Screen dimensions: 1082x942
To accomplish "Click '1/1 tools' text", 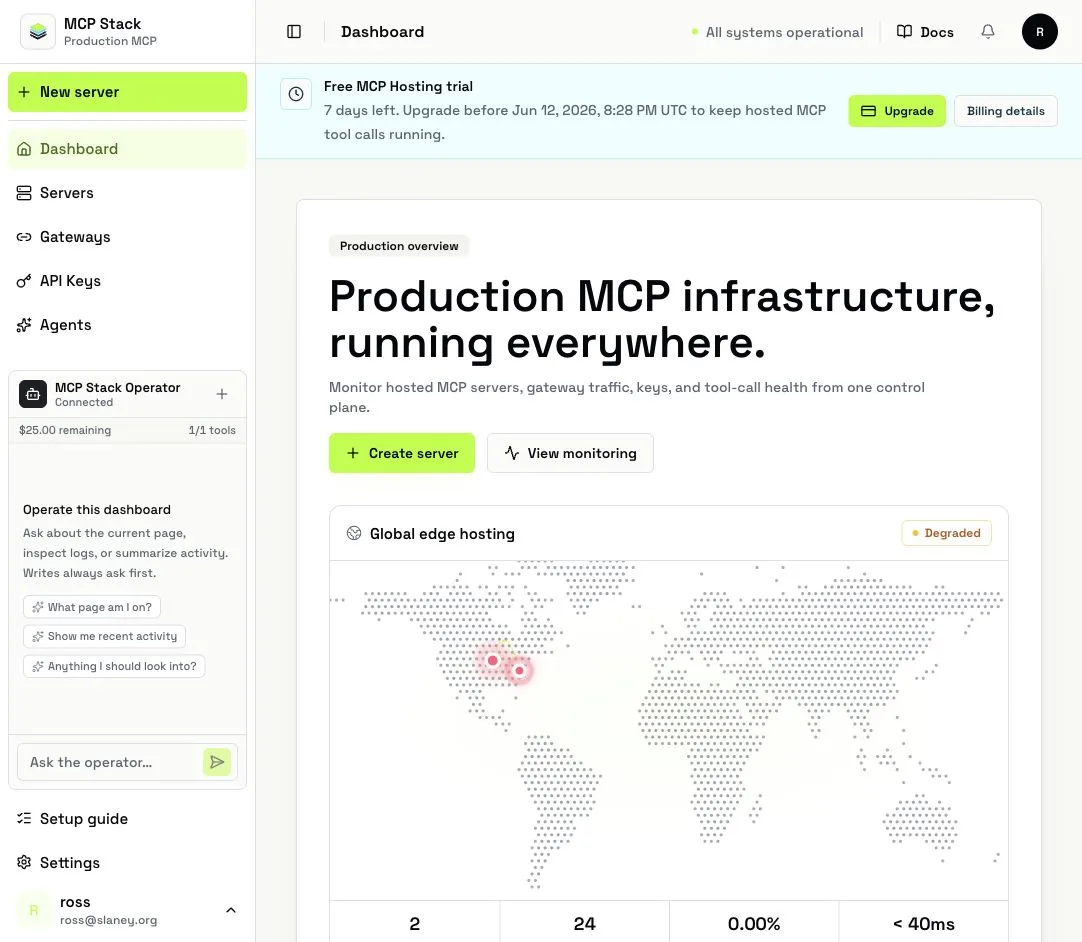I will 212,430.
